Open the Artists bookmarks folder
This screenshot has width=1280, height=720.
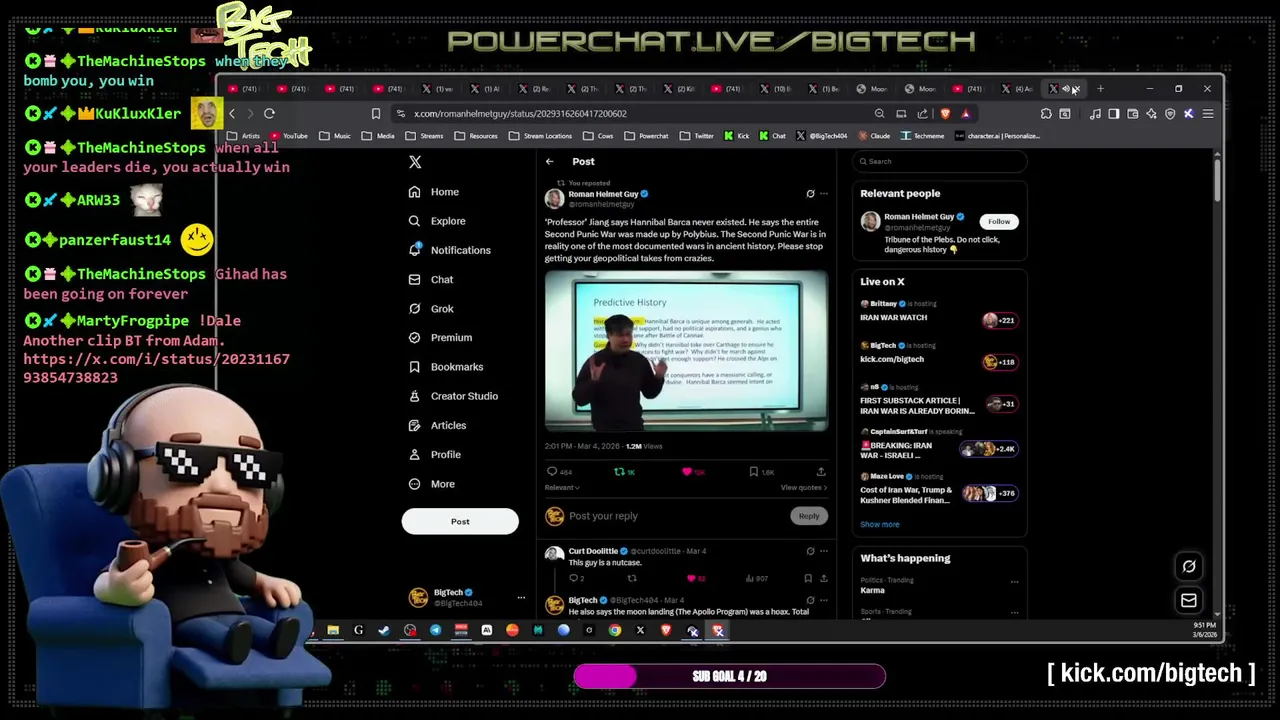click(244, 136)
